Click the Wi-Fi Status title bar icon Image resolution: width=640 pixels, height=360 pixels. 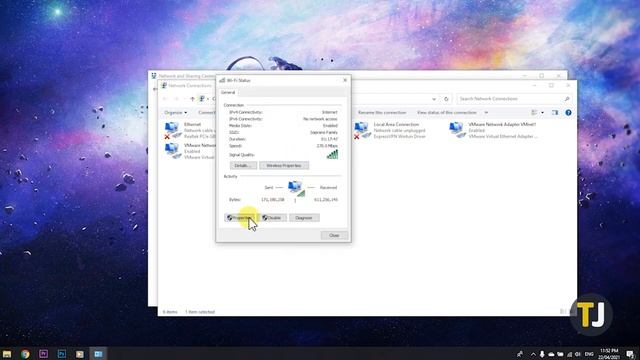(x=222, y=80)
